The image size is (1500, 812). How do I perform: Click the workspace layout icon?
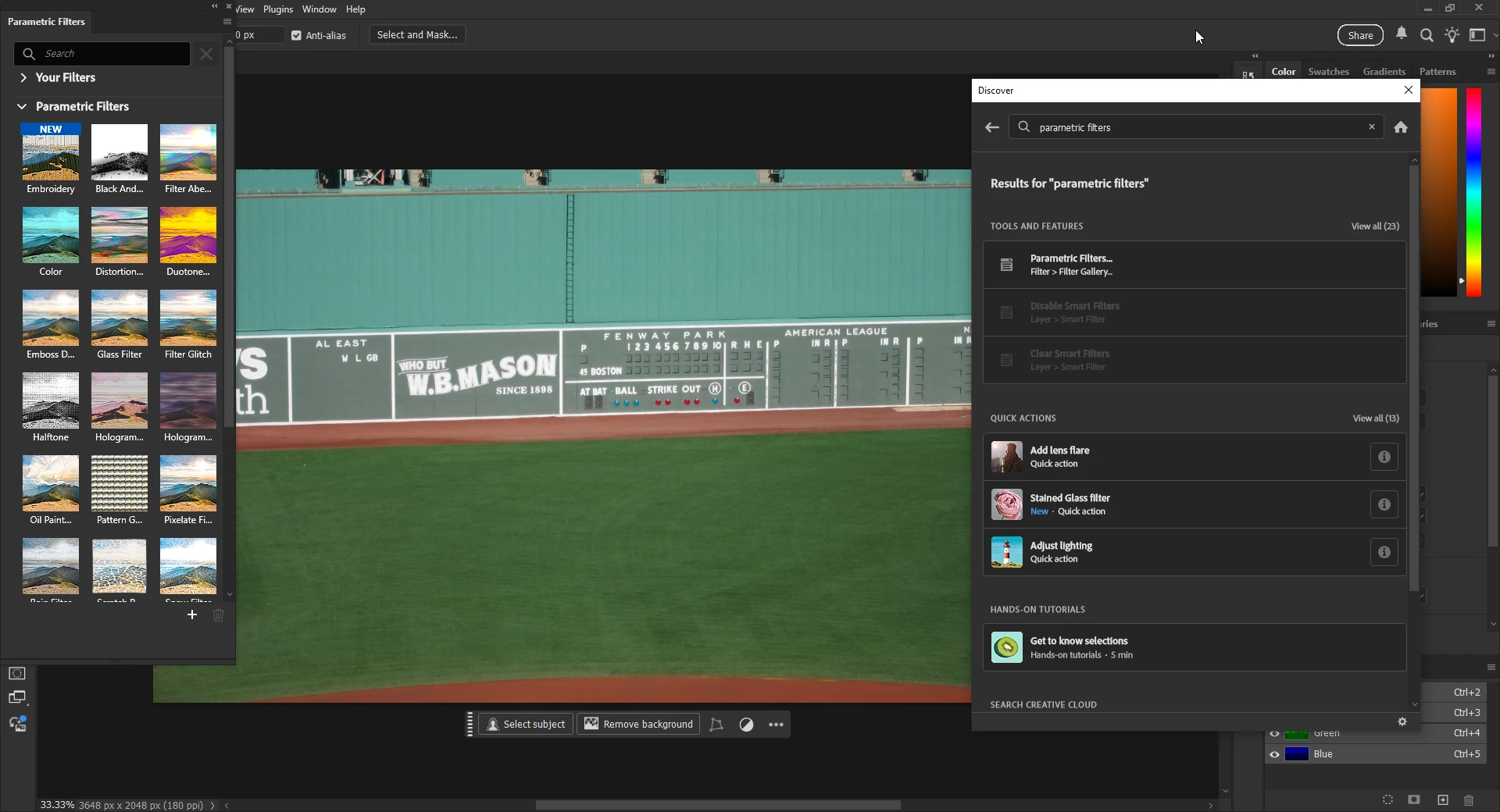[1477, 35]
